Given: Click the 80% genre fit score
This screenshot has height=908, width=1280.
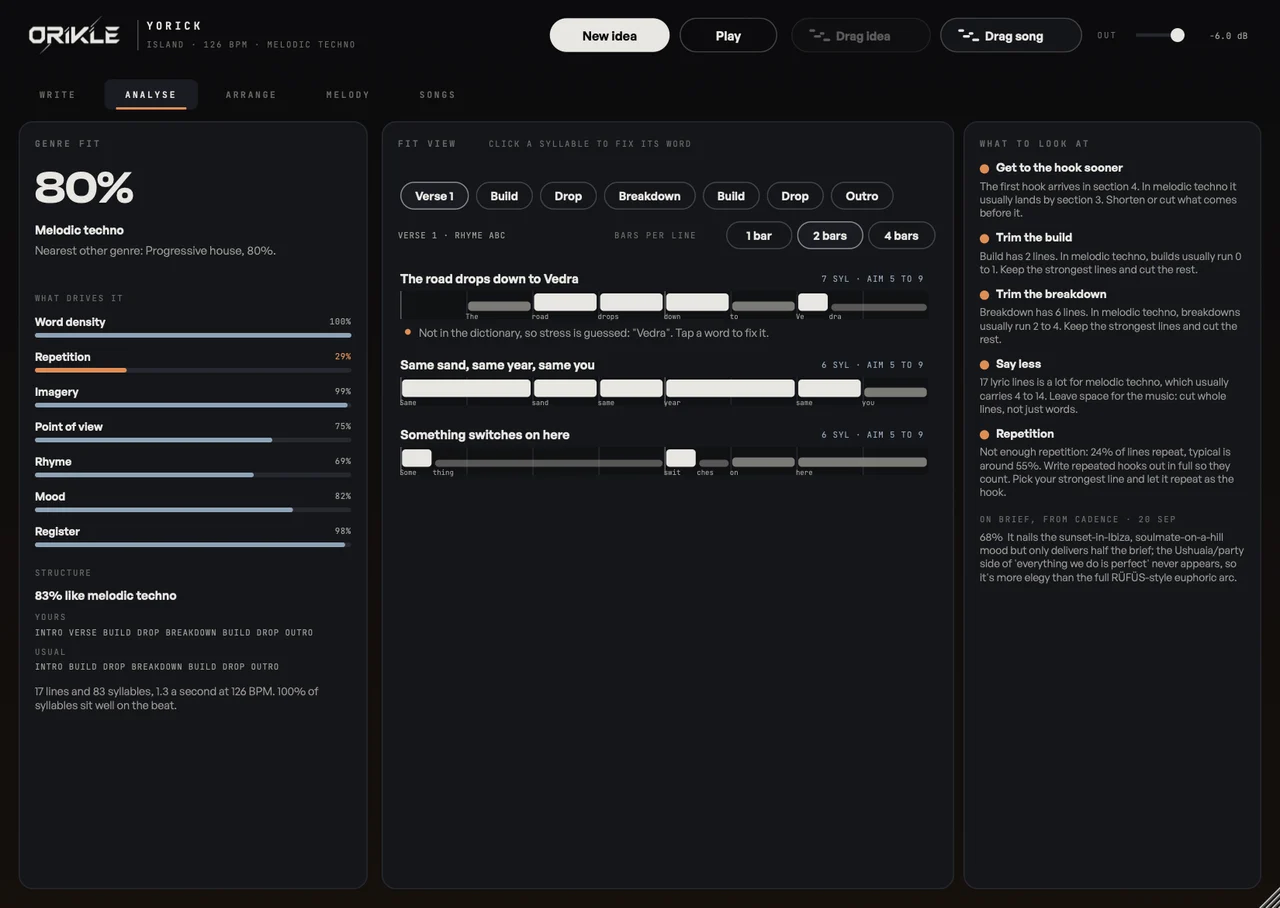Looking at the screenshot, I should point(84,187).
